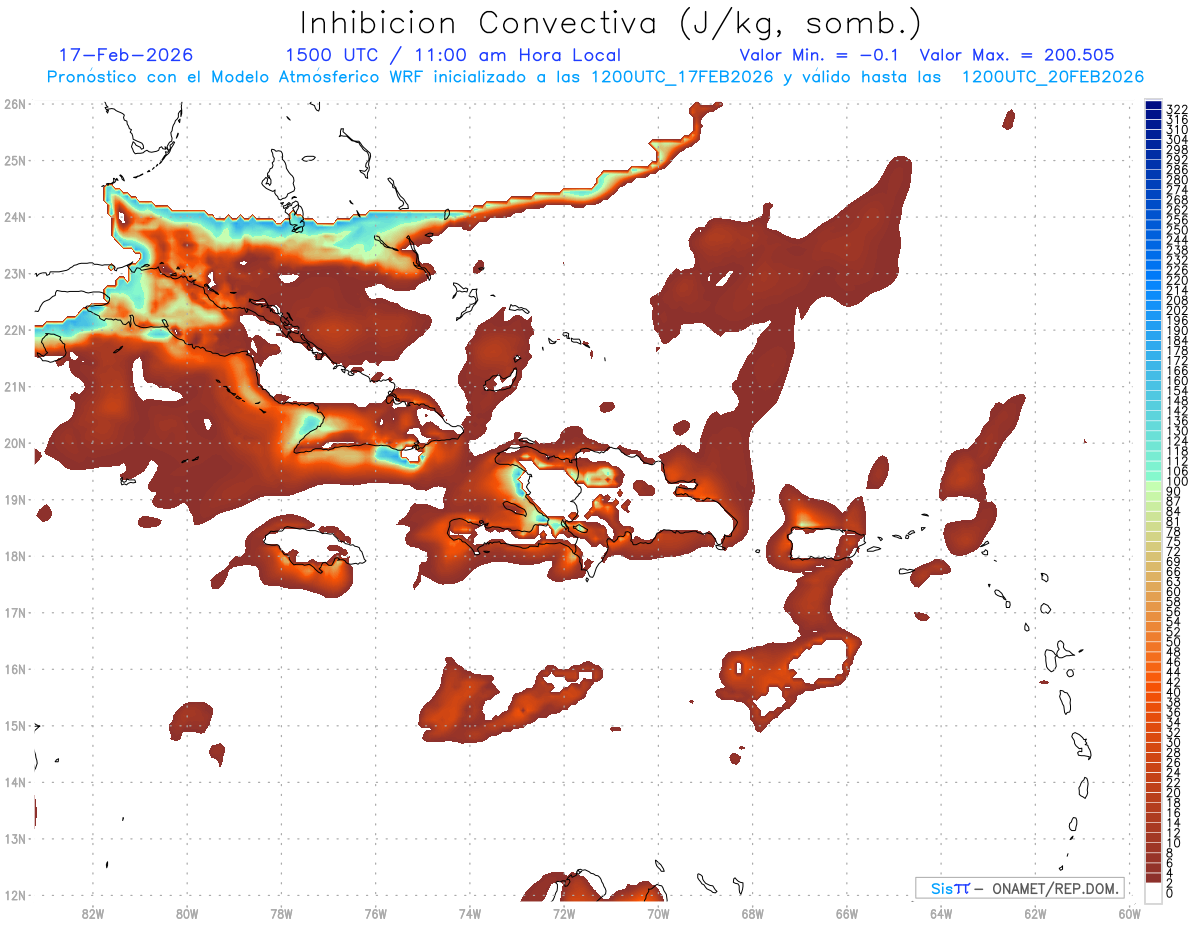
Task: Click the '80W' longitude label
Action: (x=187, y=913)
